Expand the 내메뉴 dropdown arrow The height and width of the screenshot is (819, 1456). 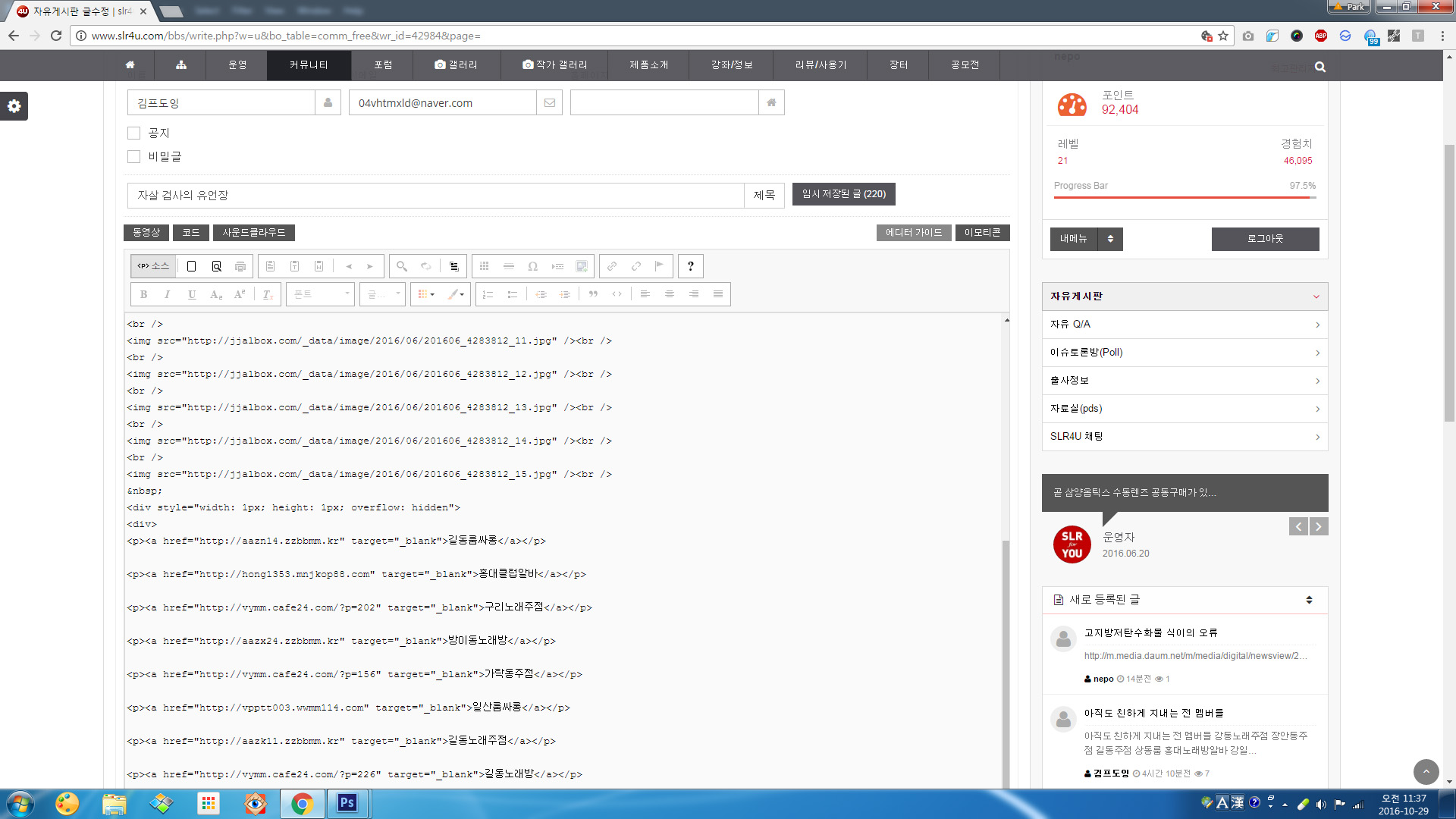click(x=1110, y=239)
